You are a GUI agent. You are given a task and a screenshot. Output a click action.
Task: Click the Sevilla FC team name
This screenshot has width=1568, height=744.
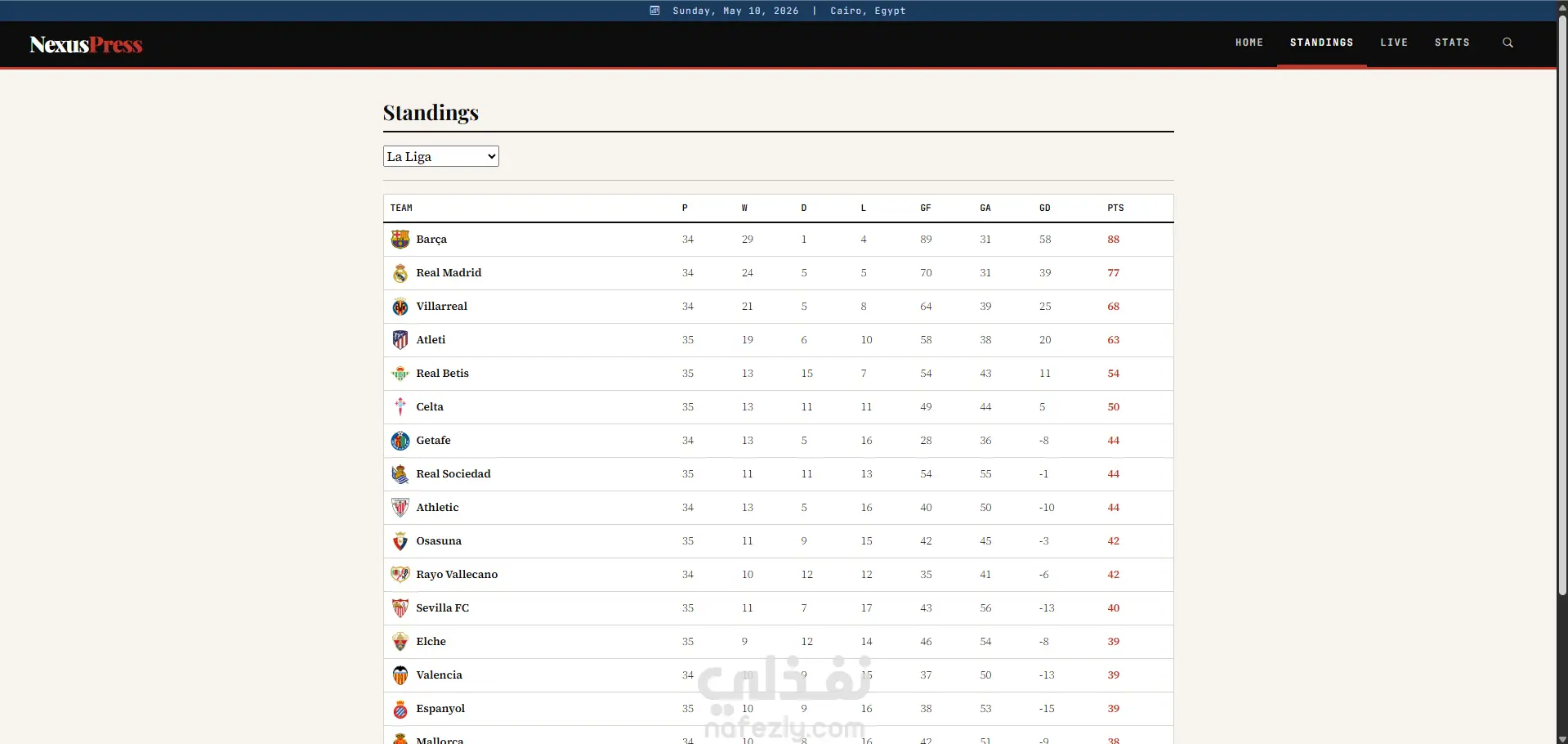(443, 608)
